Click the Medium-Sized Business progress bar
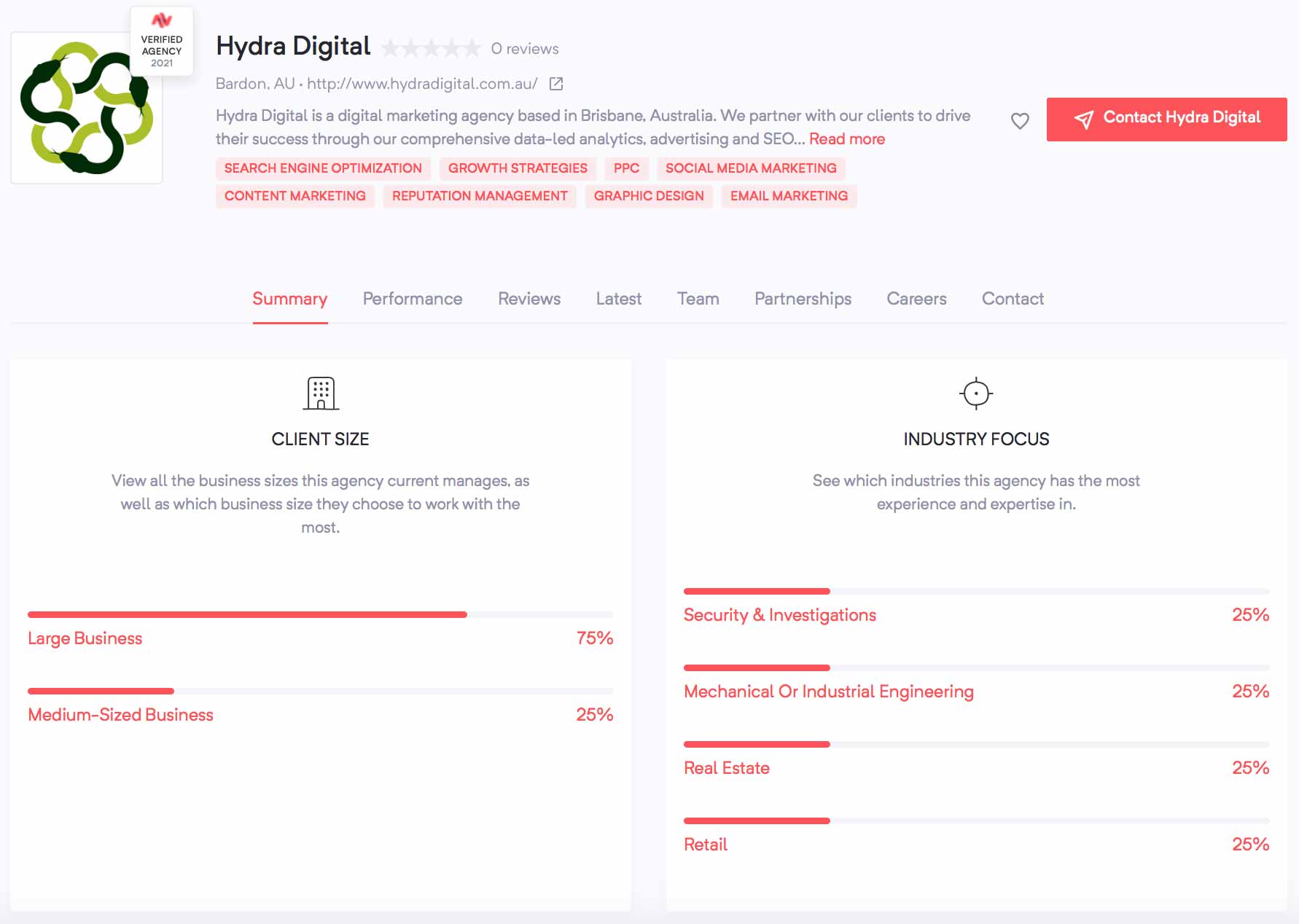The height and width of the screenshot is (924, 1299). 320,692
